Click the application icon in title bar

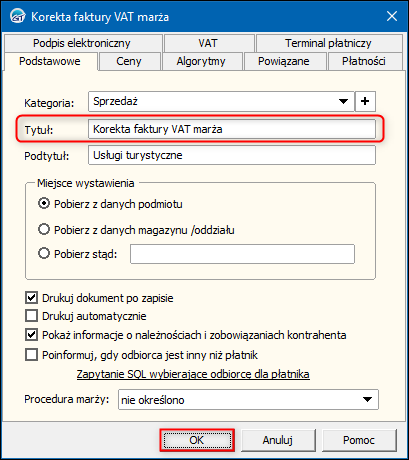(17, 16)
